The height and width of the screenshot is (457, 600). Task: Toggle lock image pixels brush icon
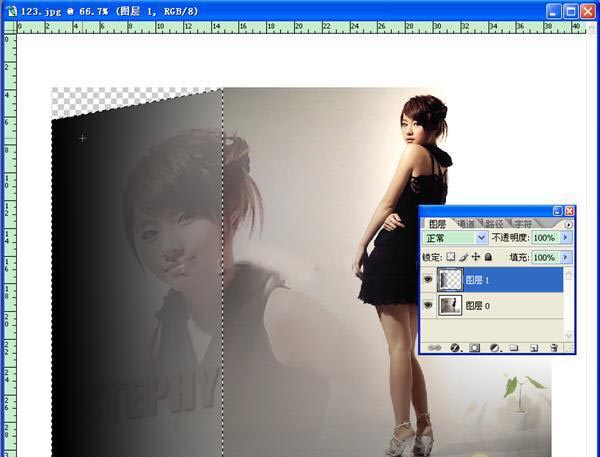pos(463,257)
